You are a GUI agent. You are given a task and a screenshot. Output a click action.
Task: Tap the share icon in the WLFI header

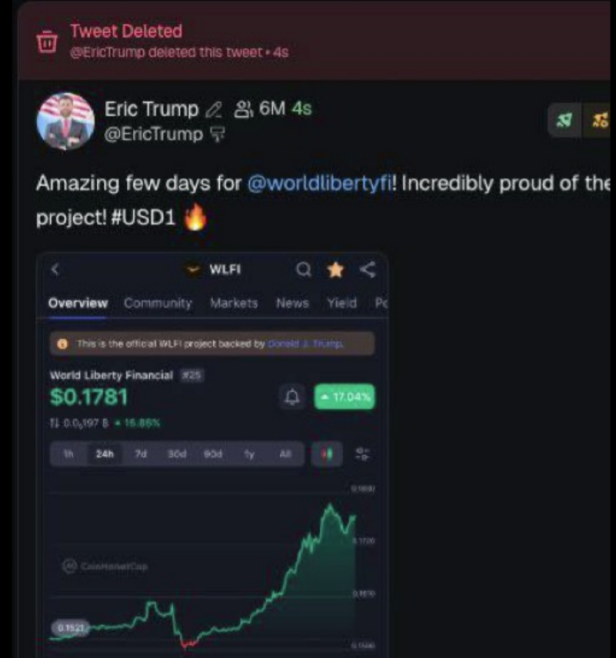[x=367, y=269]
